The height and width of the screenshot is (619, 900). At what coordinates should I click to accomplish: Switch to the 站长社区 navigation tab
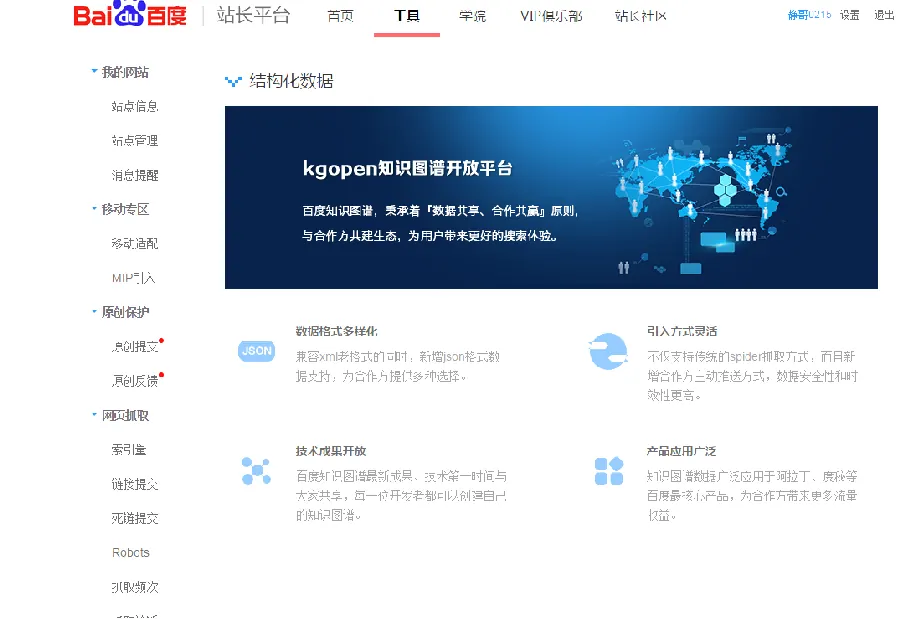(x=641, y=16)
